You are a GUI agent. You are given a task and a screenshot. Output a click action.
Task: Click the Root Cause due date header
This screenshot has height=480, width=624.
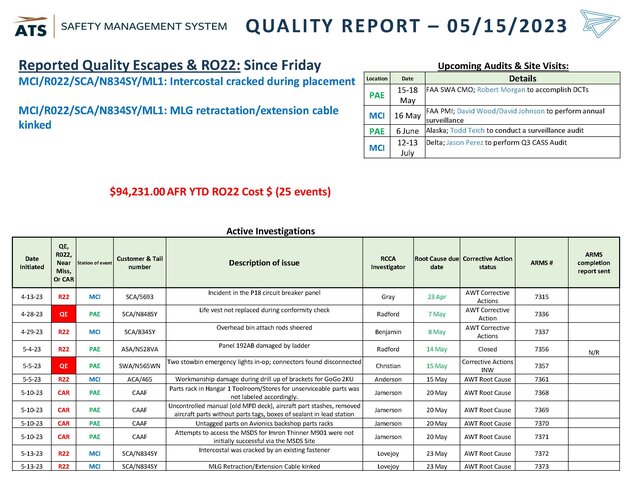tap(437, 263)
